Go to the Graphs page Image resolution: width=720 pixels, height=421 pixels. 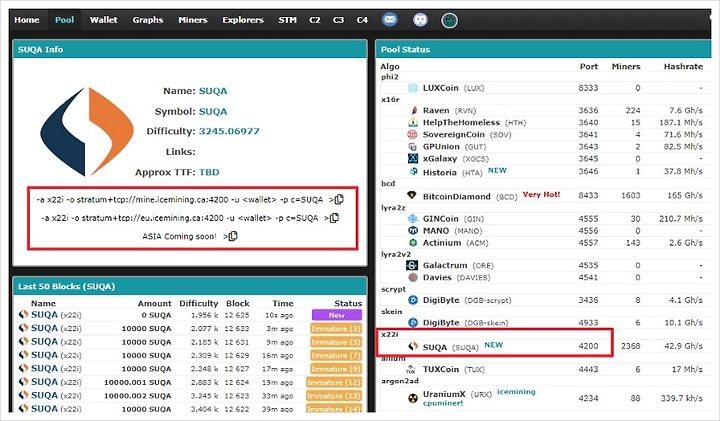(x=148, y=20)
